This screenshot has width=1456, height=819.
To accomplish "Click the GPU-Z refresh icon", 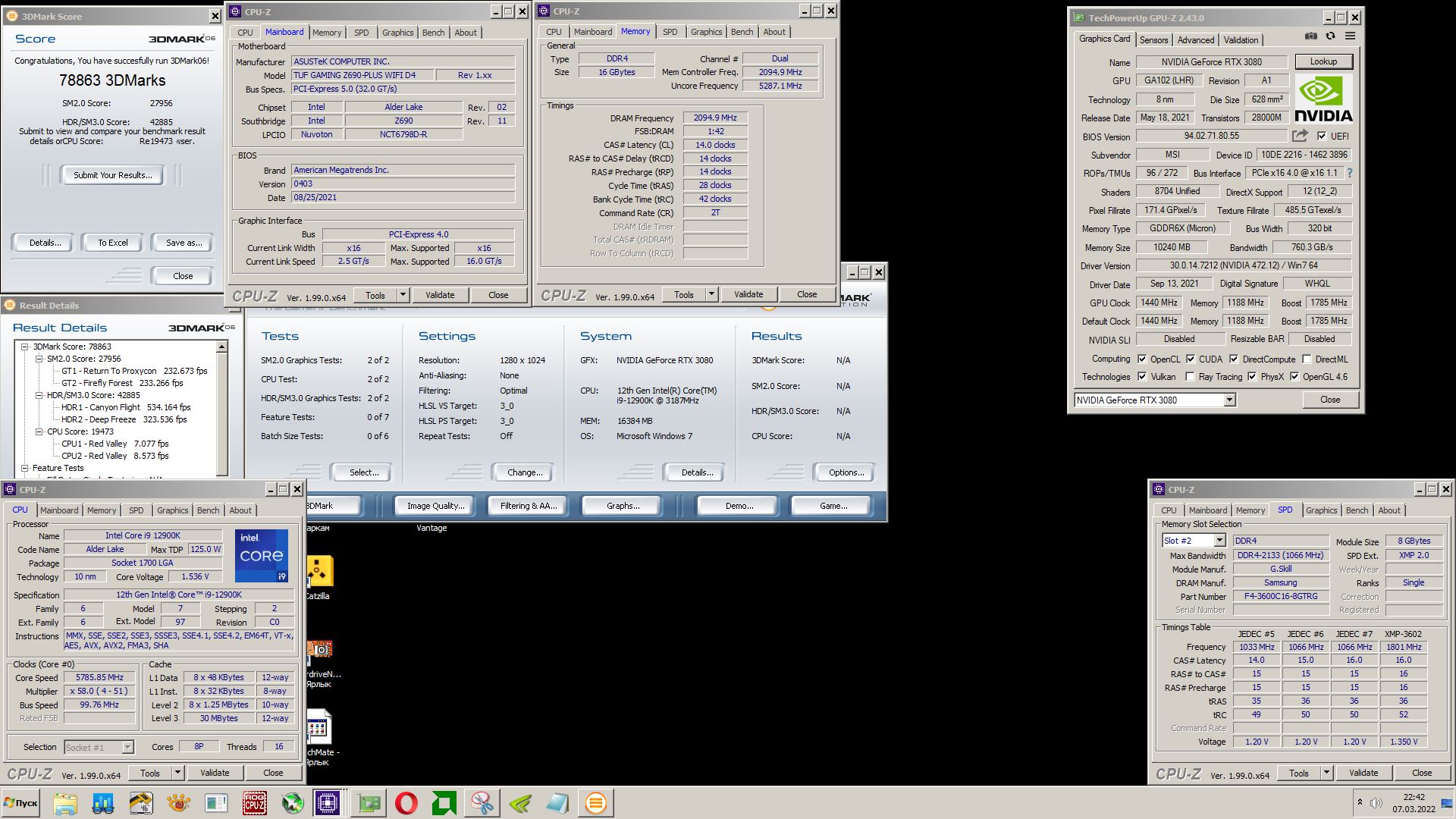I will point(1330,36).
